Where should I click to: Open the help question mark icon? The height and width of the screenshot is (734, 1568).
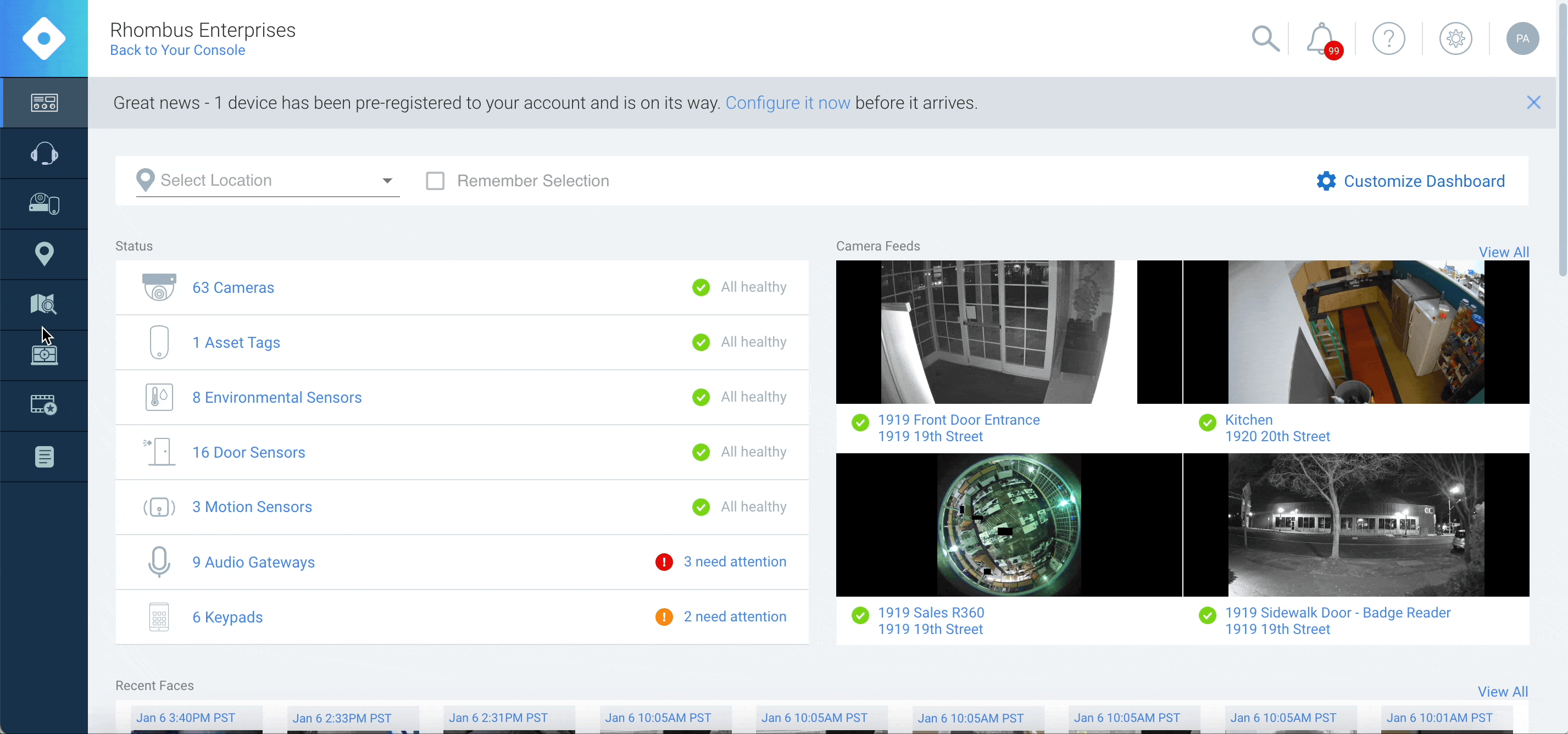pos(1388,39)
